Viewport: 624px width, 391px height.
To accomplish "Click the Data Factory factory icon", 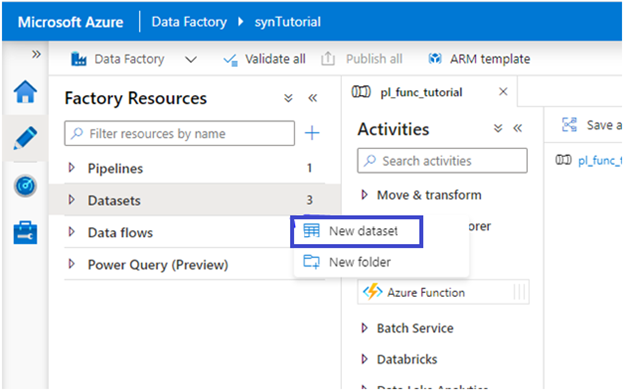I will (78, 59).
